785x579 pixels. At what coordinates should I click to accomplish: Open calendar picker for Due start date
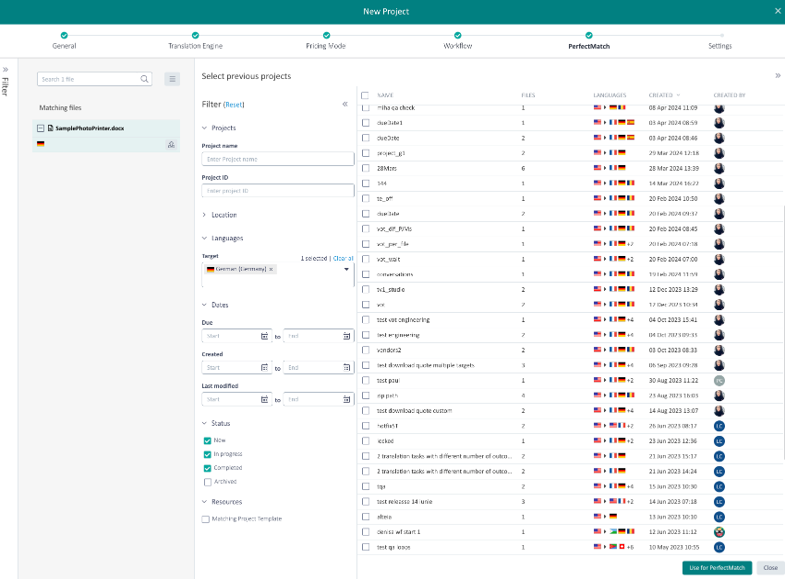click(265, 337)
